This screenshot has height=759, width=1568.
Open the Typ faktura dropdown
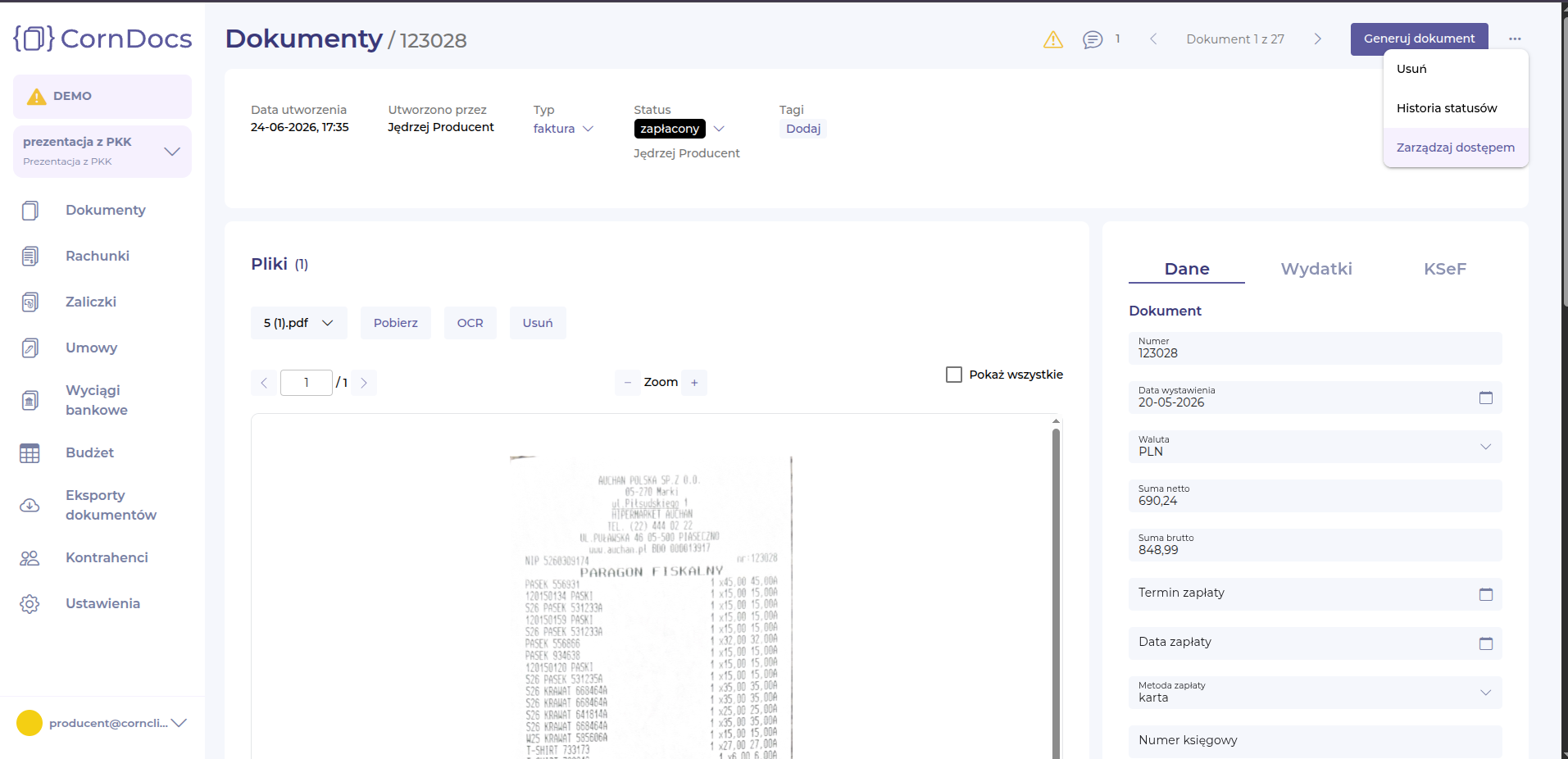coord(563,129)
